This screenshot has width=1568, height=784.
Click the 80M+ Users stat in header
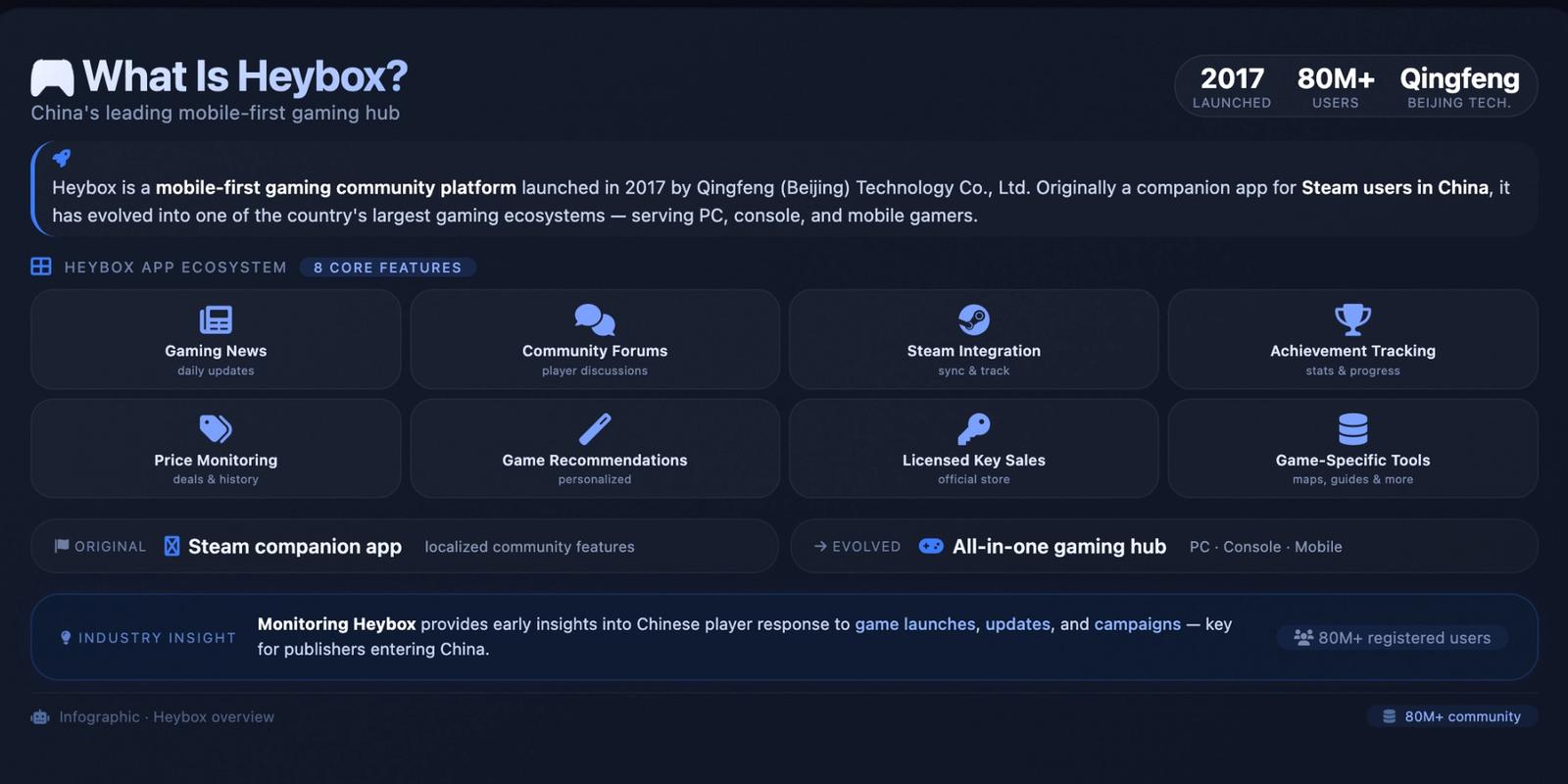click(x=1336, y=86)
